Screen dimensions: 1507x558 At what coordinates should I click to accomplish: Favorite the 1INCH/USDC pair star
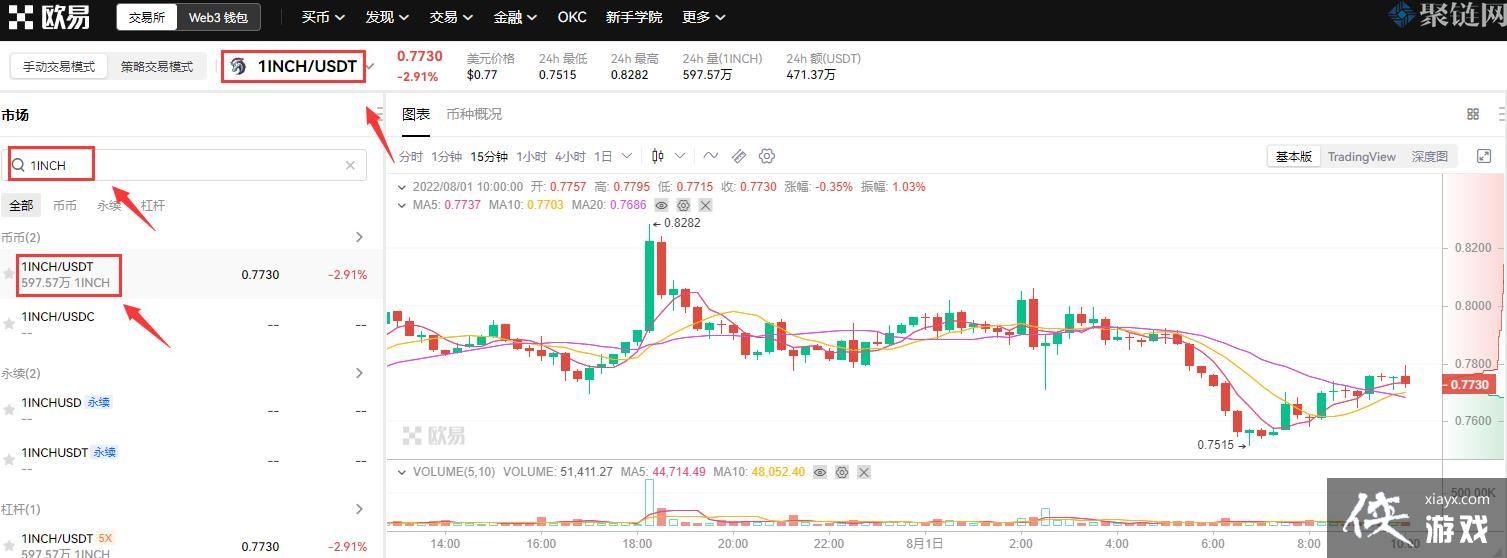(x=9, y=324)
